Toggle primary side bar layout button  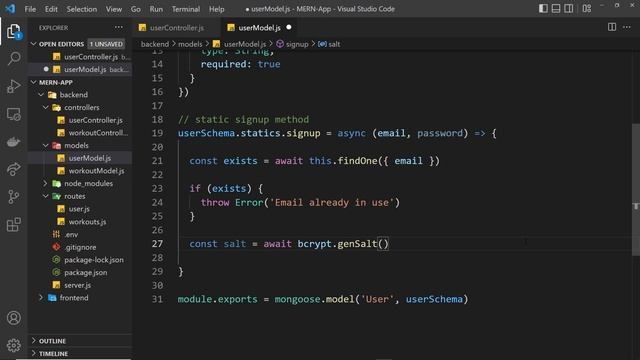click(x=543, y=9)
